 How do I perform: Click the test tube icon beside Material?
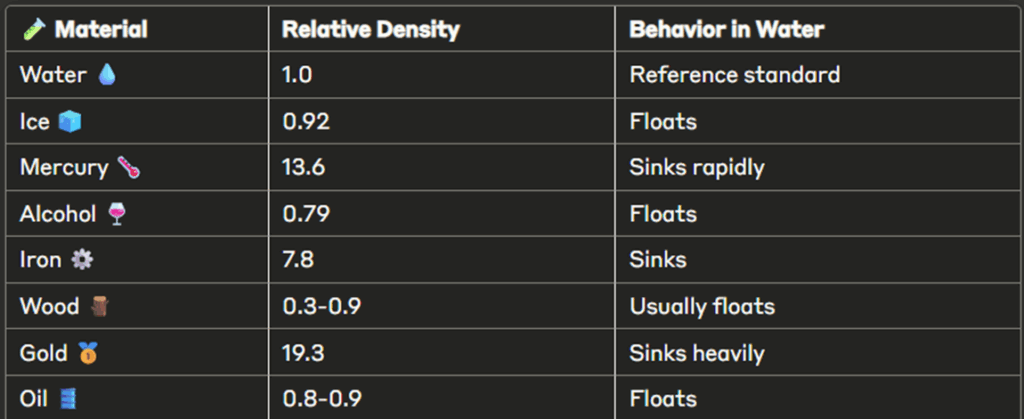(34, 29)
